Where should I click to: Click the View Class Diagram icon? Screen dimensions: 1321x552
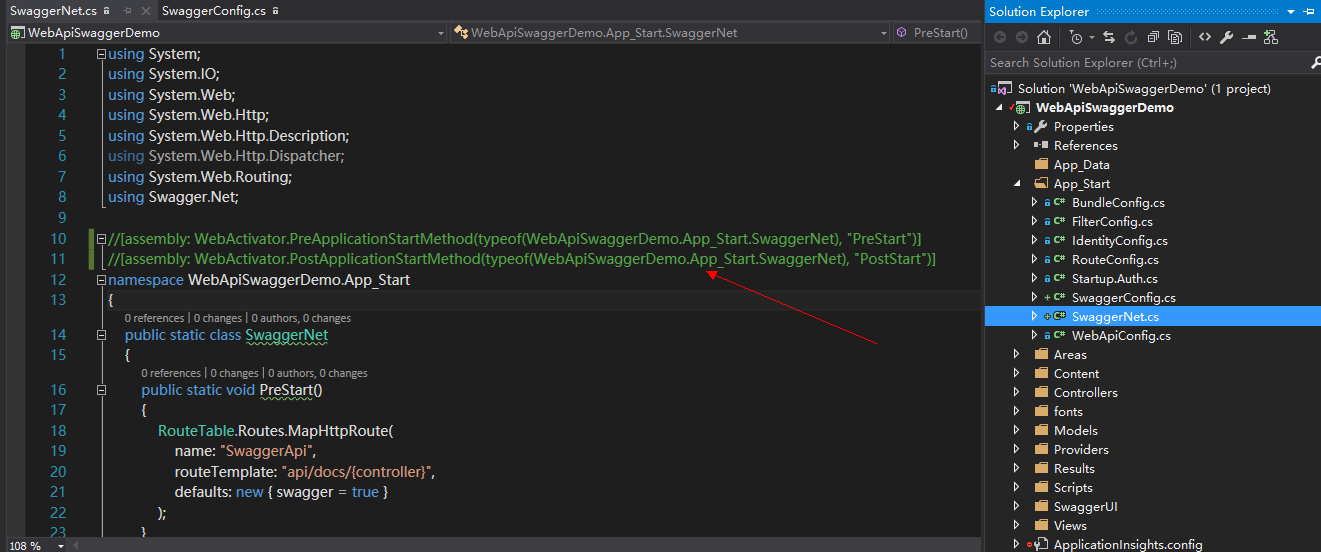coord(1270,37)
